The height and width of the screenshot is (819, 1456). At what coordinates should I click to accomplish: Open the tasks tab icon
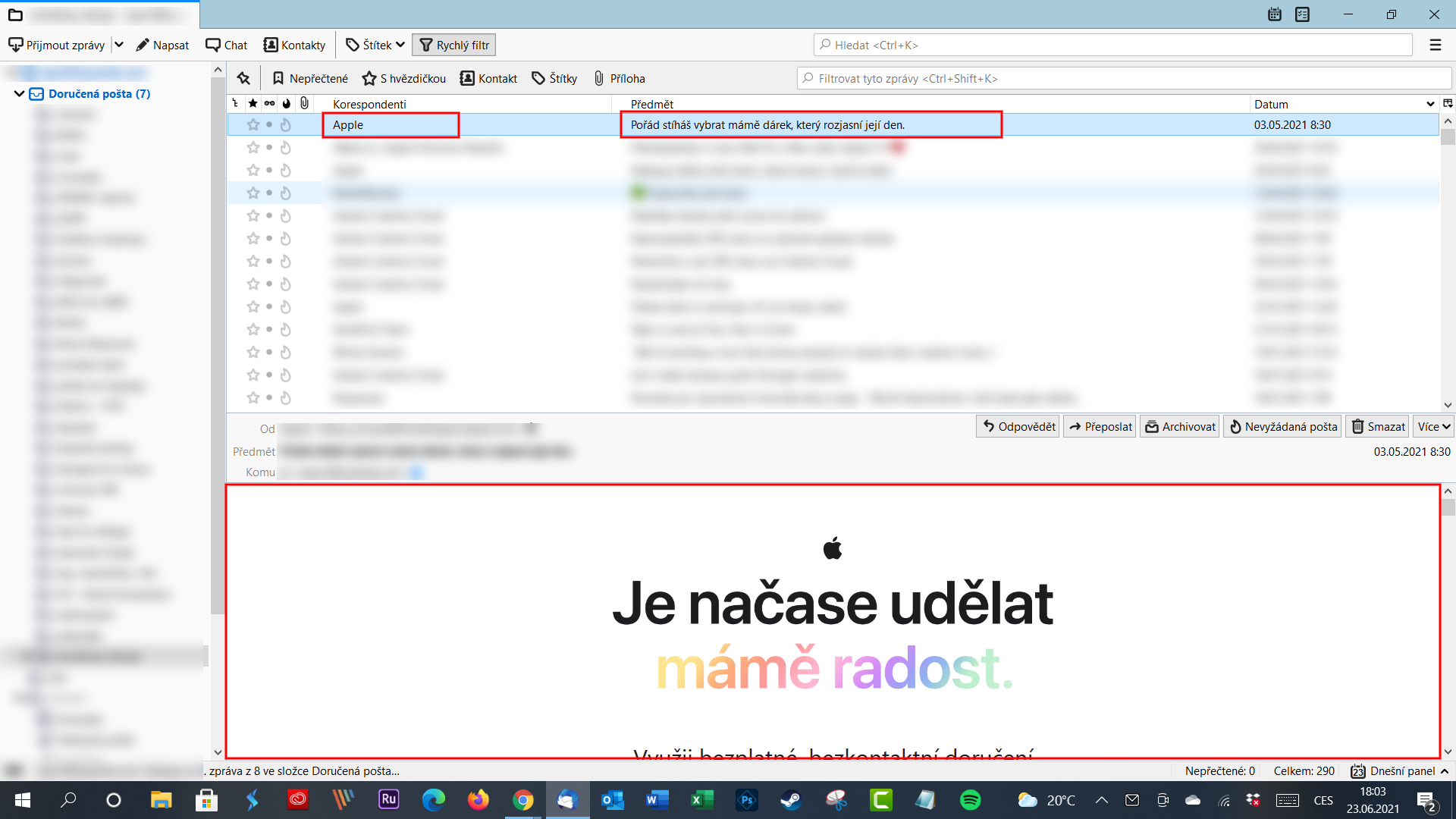point(1302,14)
